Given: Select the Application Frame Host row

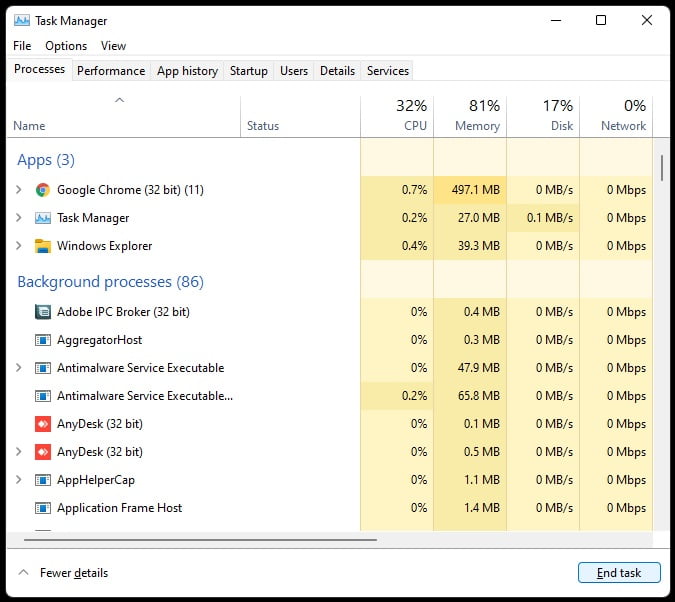Looking at the screenshot, I should [x=330, y=508].
